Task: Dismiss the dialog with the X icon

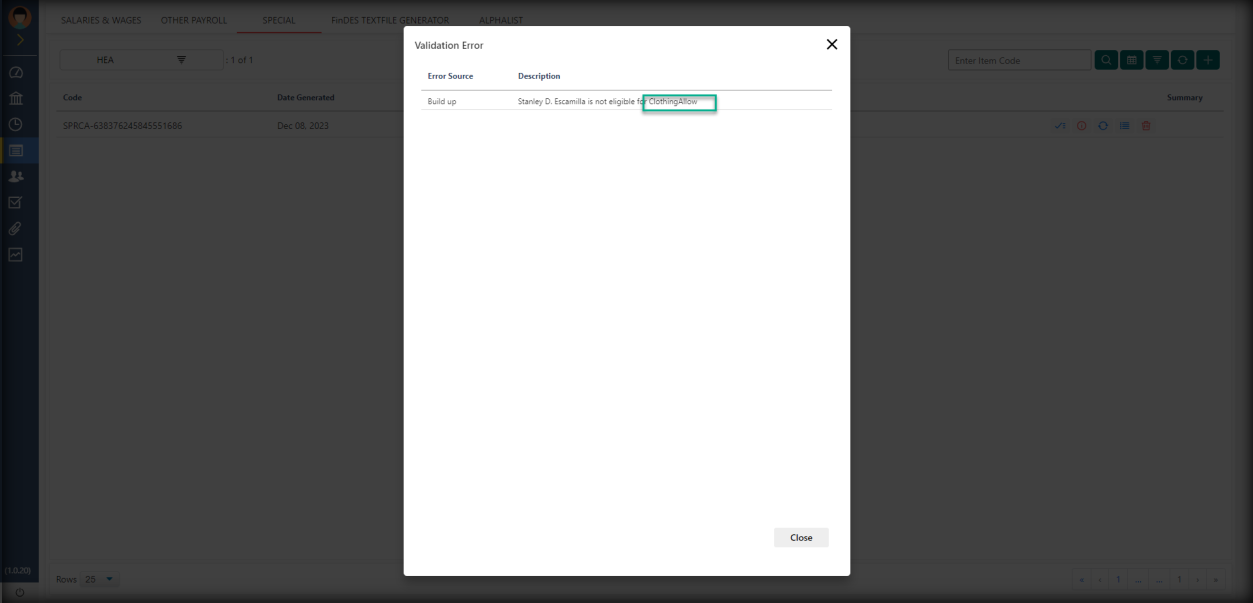Action: [x=831, y=45]
